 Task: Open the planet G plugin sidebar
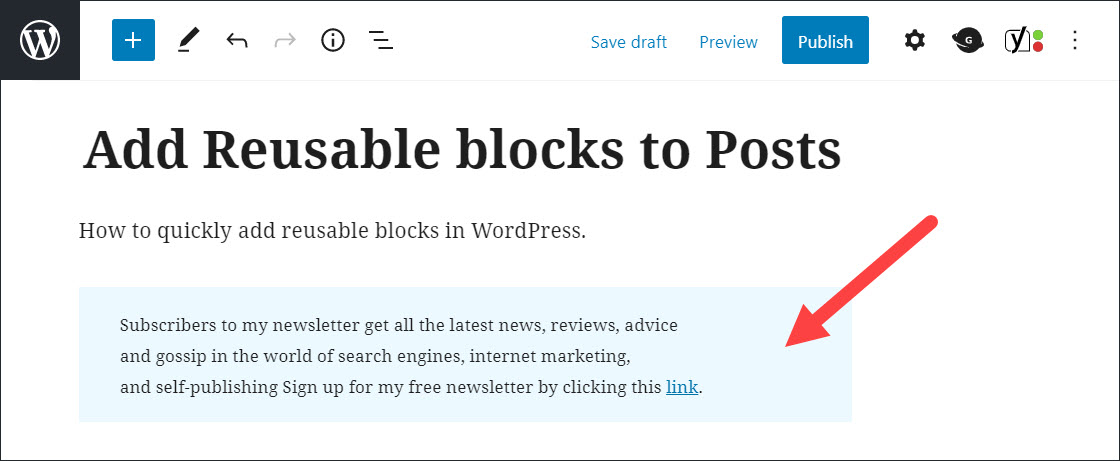968,41
